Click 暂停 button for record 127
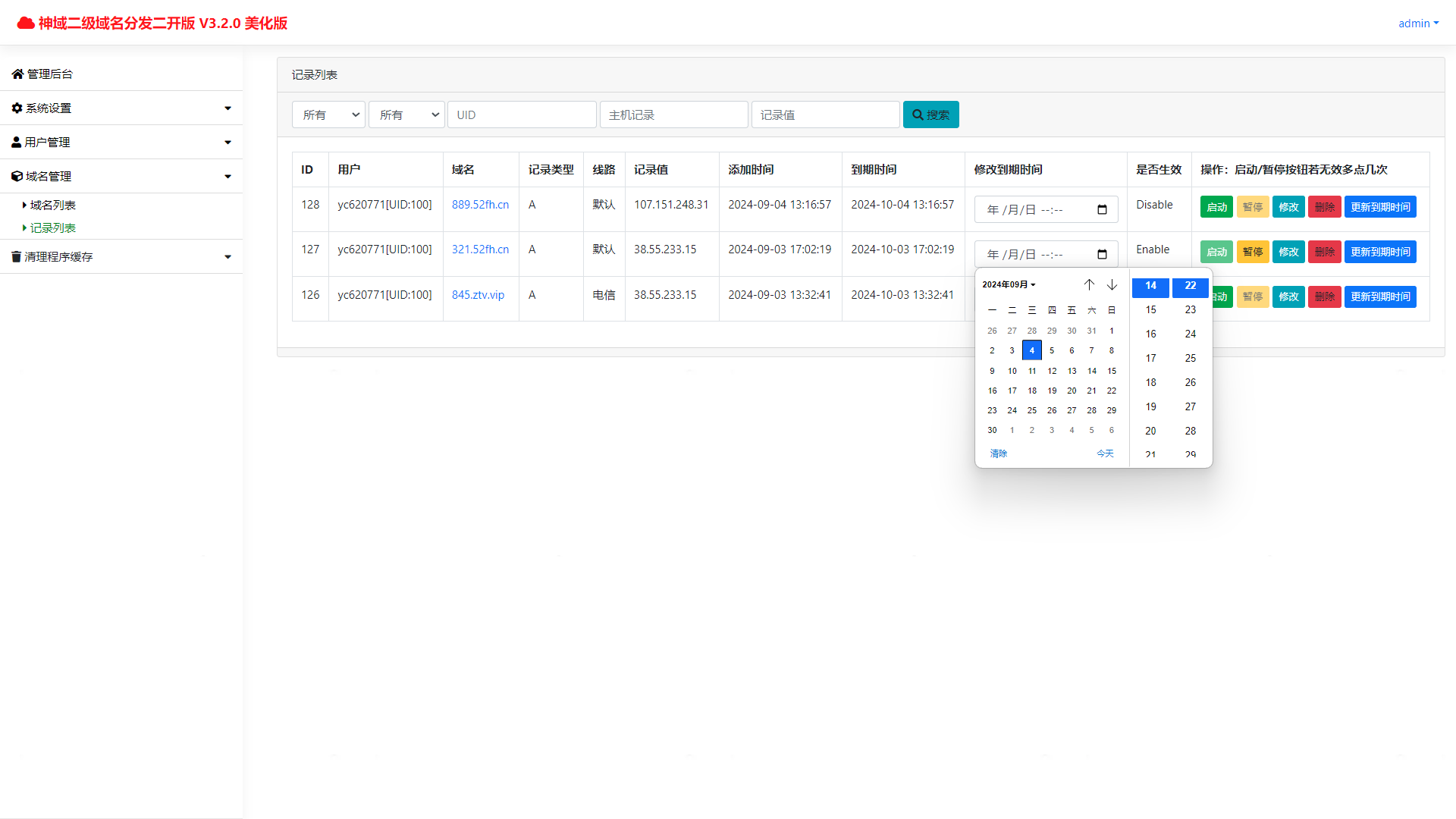The image size is (1456, 819). pos(1252,252)
